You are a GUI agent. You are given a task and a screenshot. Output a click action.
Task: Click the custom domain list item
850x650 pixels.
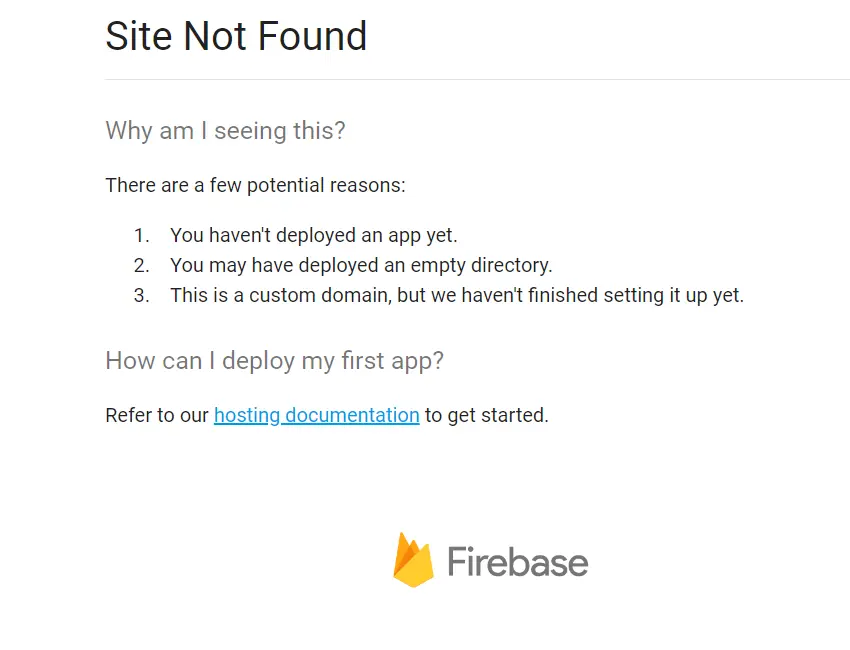pyautogui.click(x=456, y=296)
